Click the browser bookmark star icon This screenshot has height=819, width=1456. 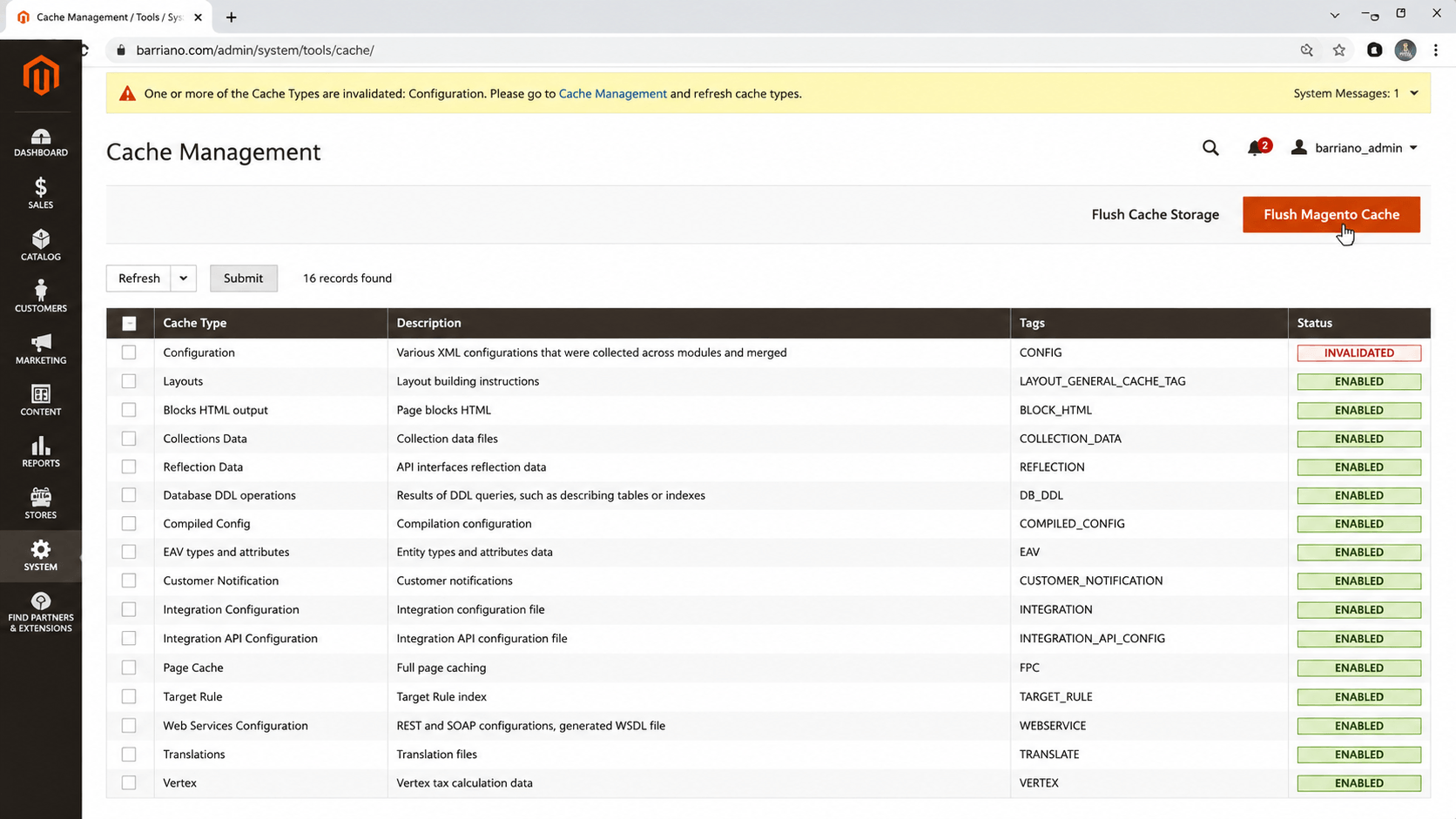[x=1339, y=50]
